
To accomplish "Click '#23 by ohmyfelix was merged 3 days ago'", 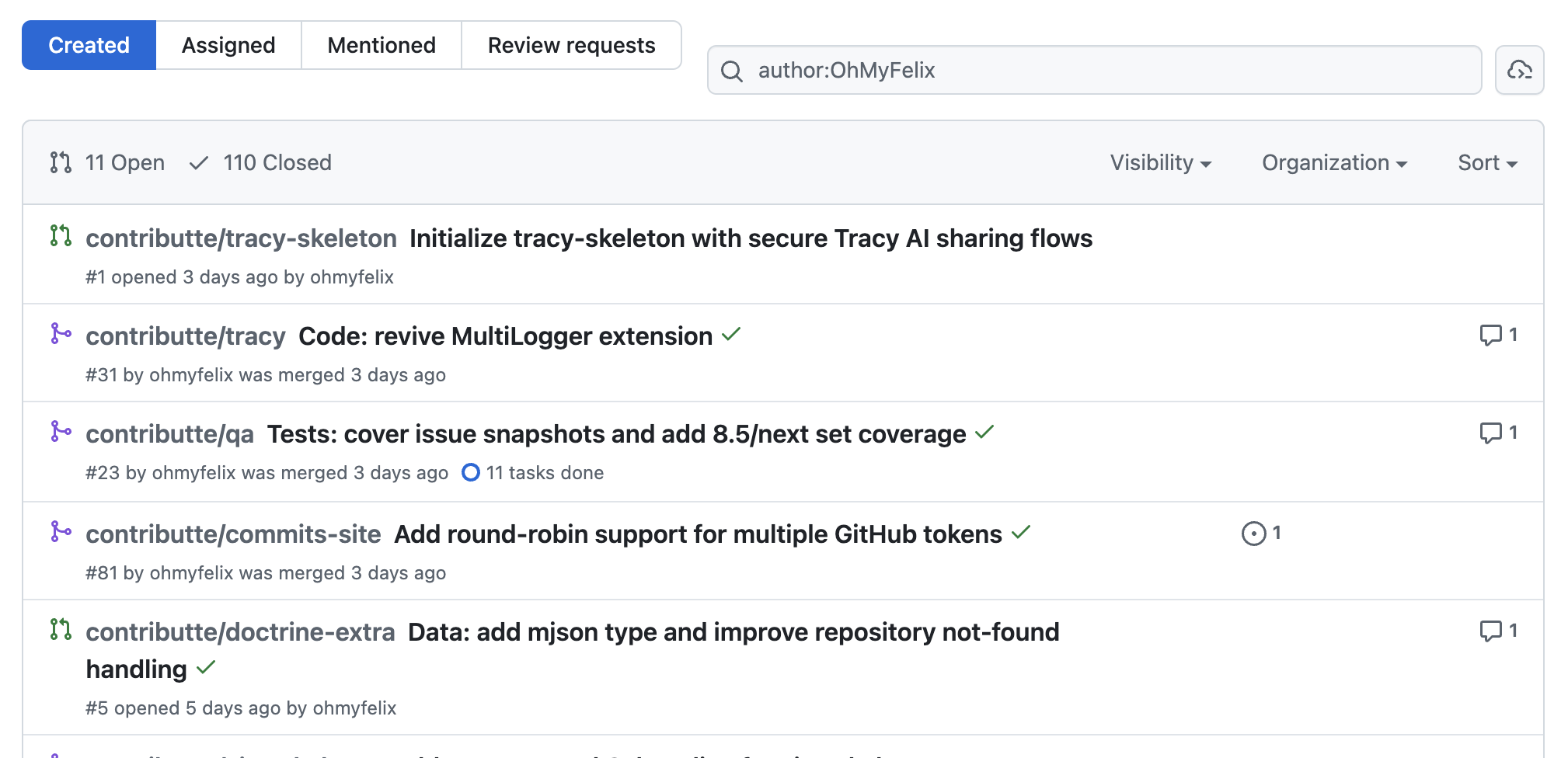I will point(267,473).
